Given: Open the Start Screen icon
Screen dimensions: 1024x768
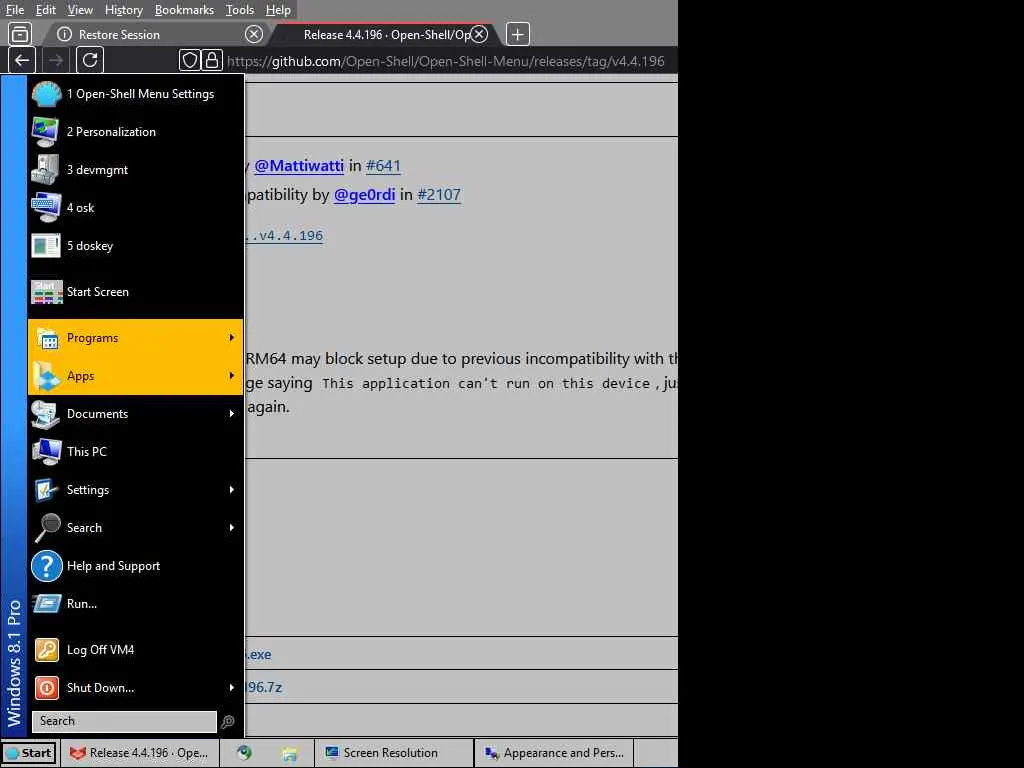Looking at the screenshot, I should 46,292.
